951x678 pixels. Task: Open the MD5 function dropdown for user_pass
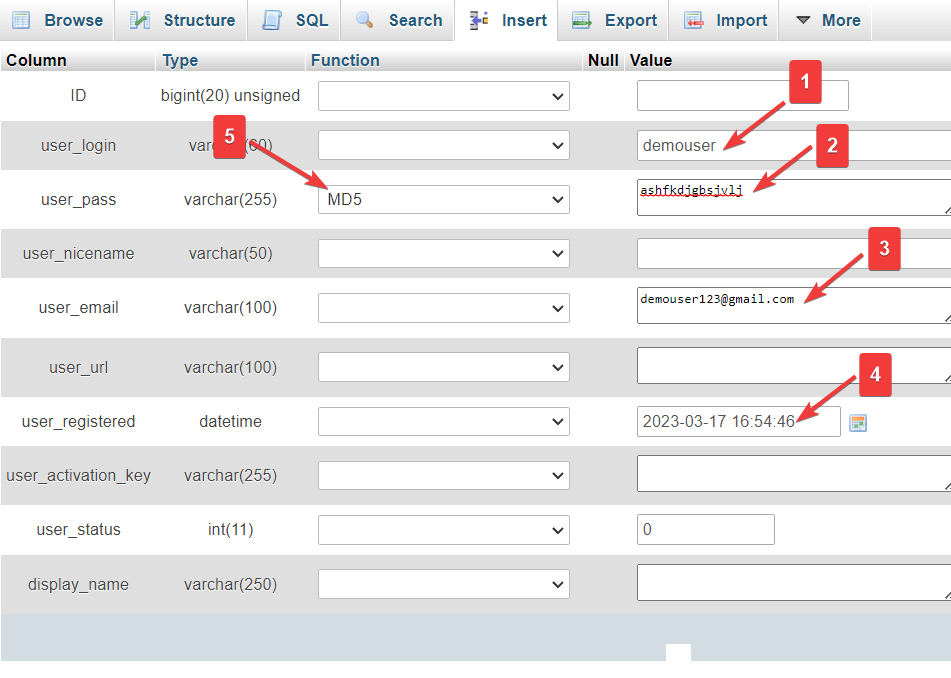pyautogui.click(x=444, y=199)
